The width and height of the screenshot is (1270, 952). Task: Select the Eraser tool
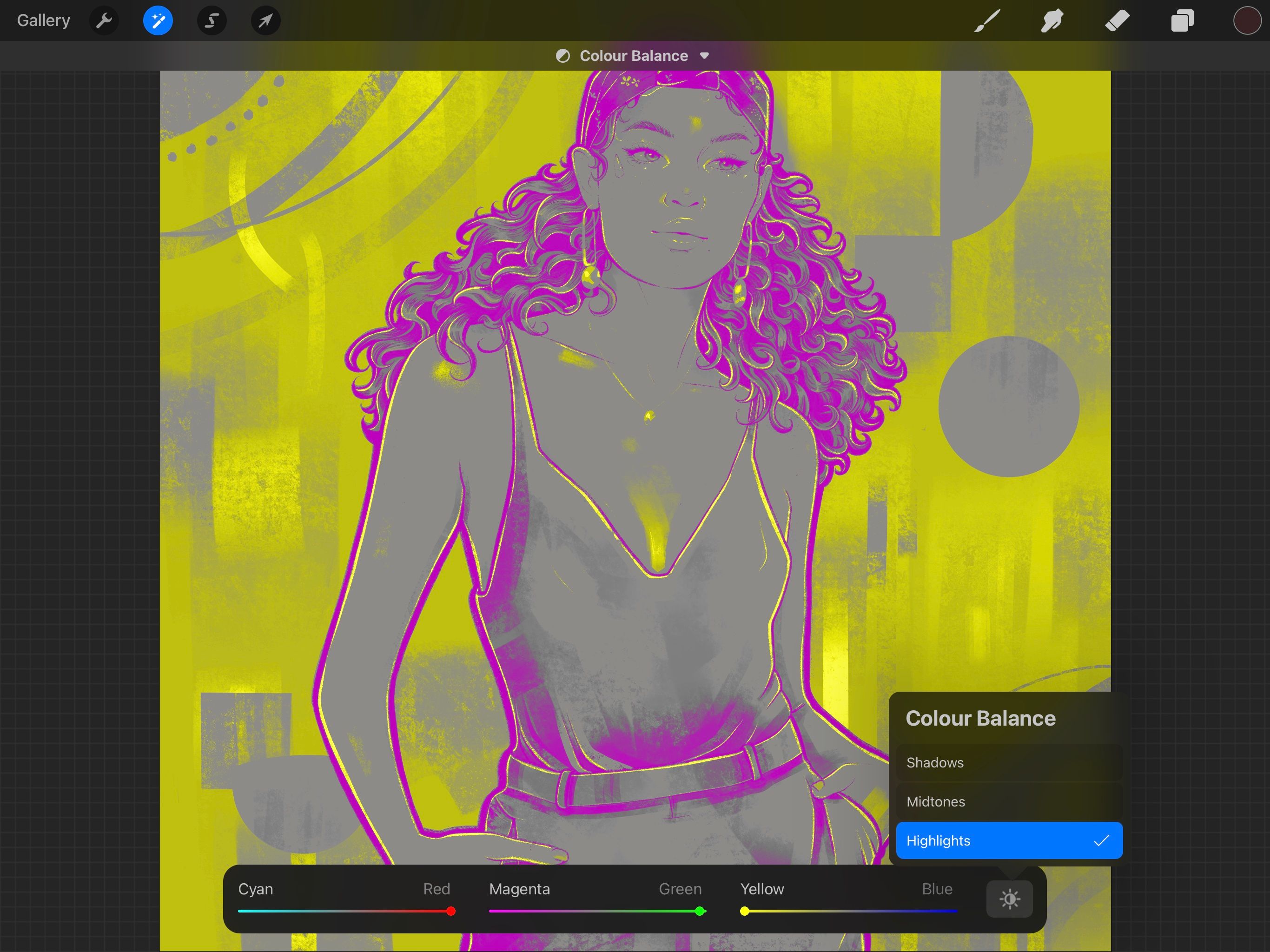(1116, 20)
